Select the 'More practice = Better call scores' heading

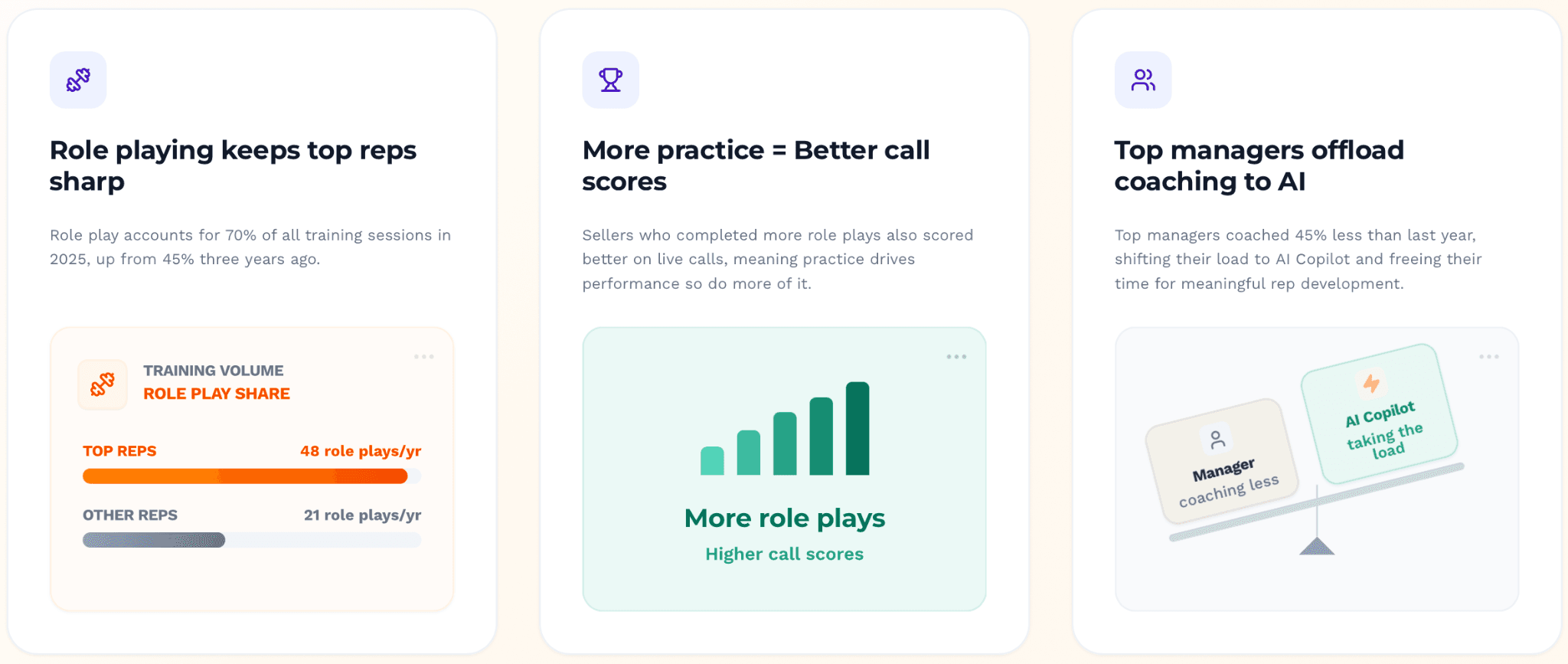pos(756,165)
